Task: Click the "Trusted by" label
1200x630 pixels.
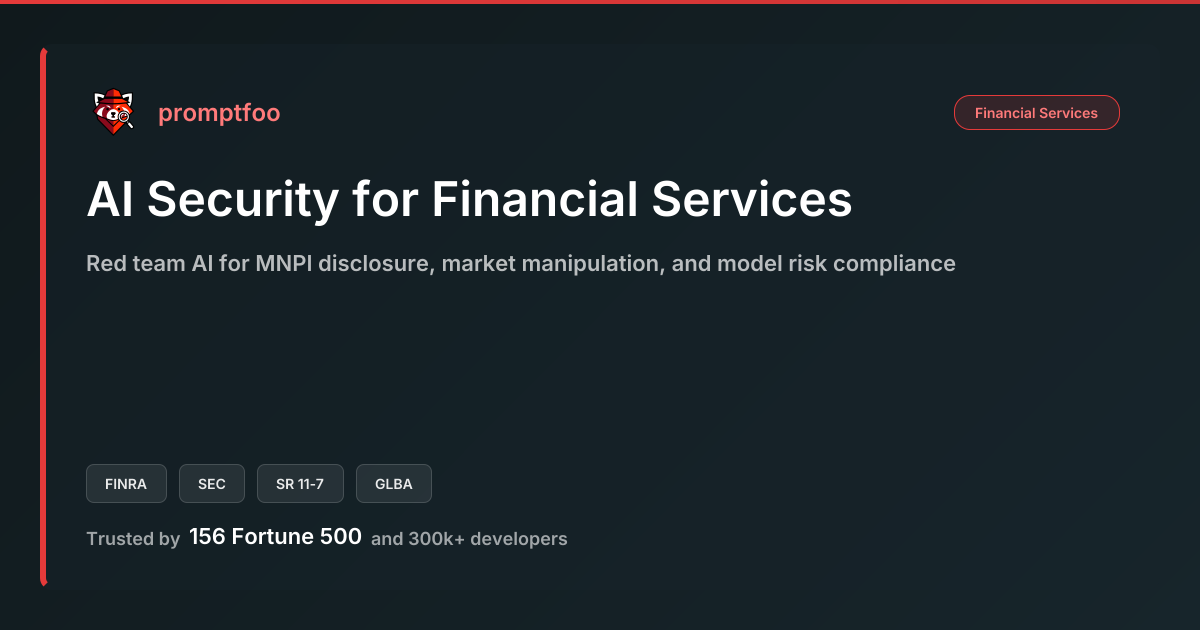Action: pos(133,539)
